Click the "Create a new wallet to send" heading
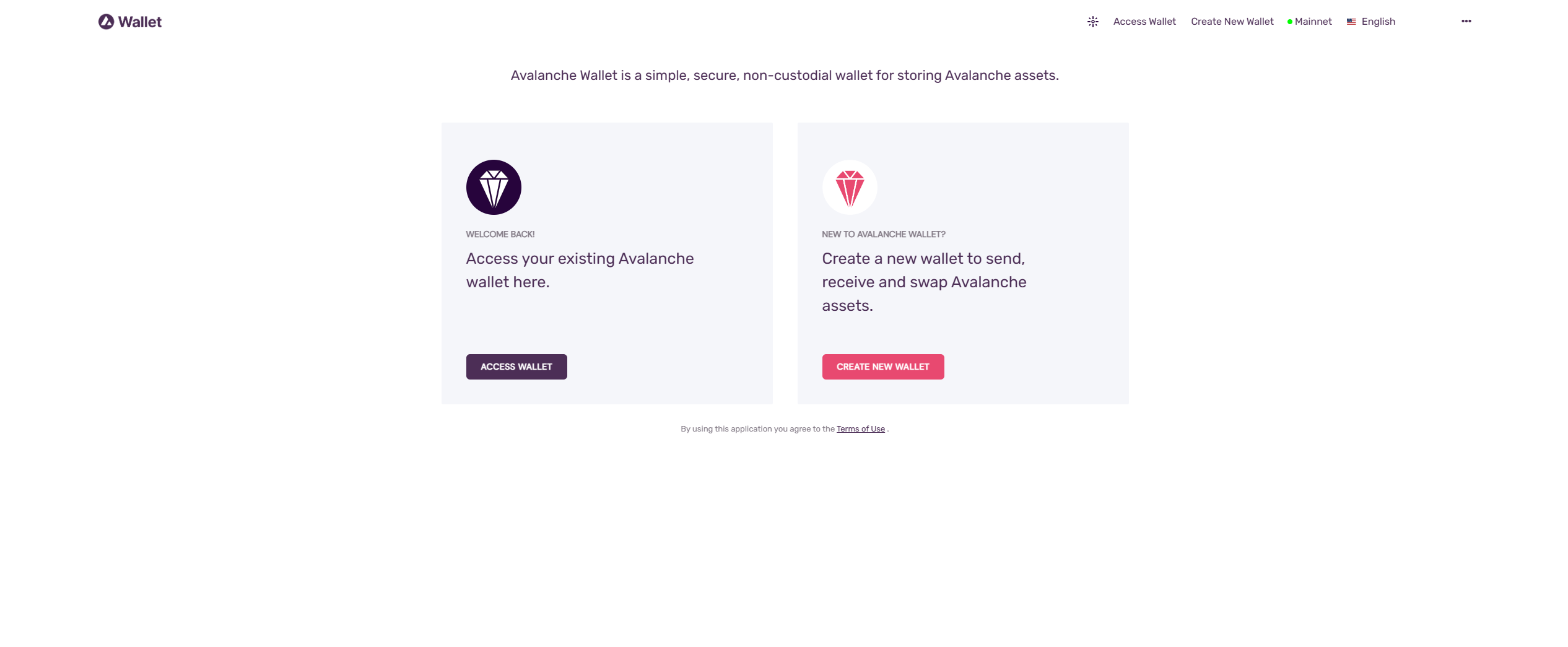Image resolution: width=1568 pixels, height=647 pixels. [x=924, y=282]
